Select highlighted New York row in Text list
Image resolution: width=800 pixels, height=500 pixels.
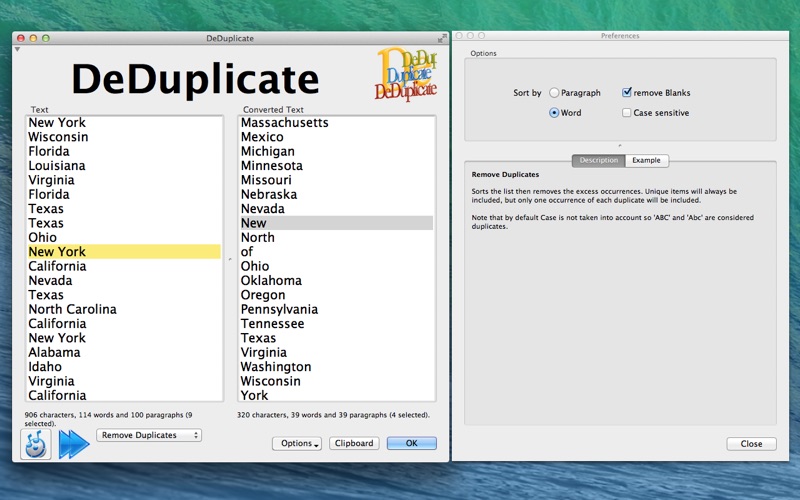(124, 252)
